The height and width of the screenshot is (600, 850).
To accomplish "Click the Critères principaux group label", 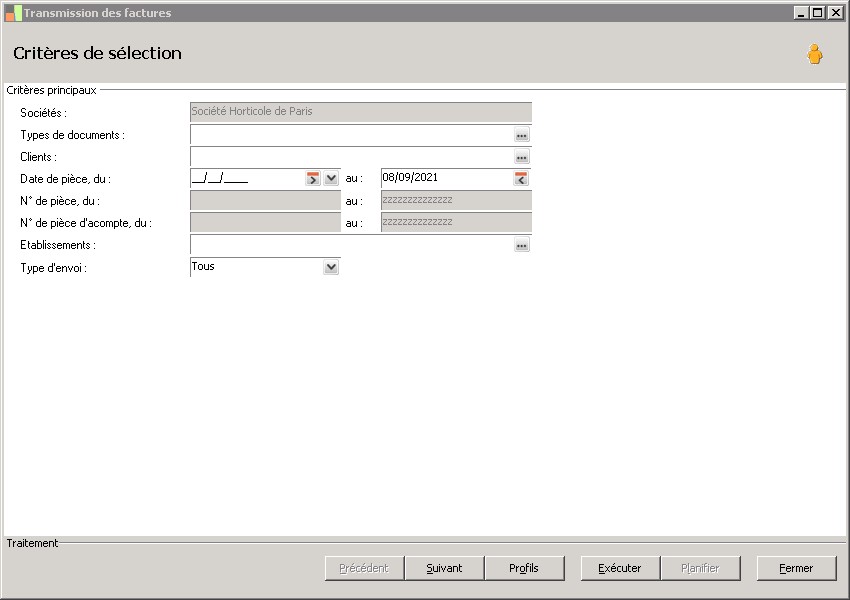I will [51, 90].
